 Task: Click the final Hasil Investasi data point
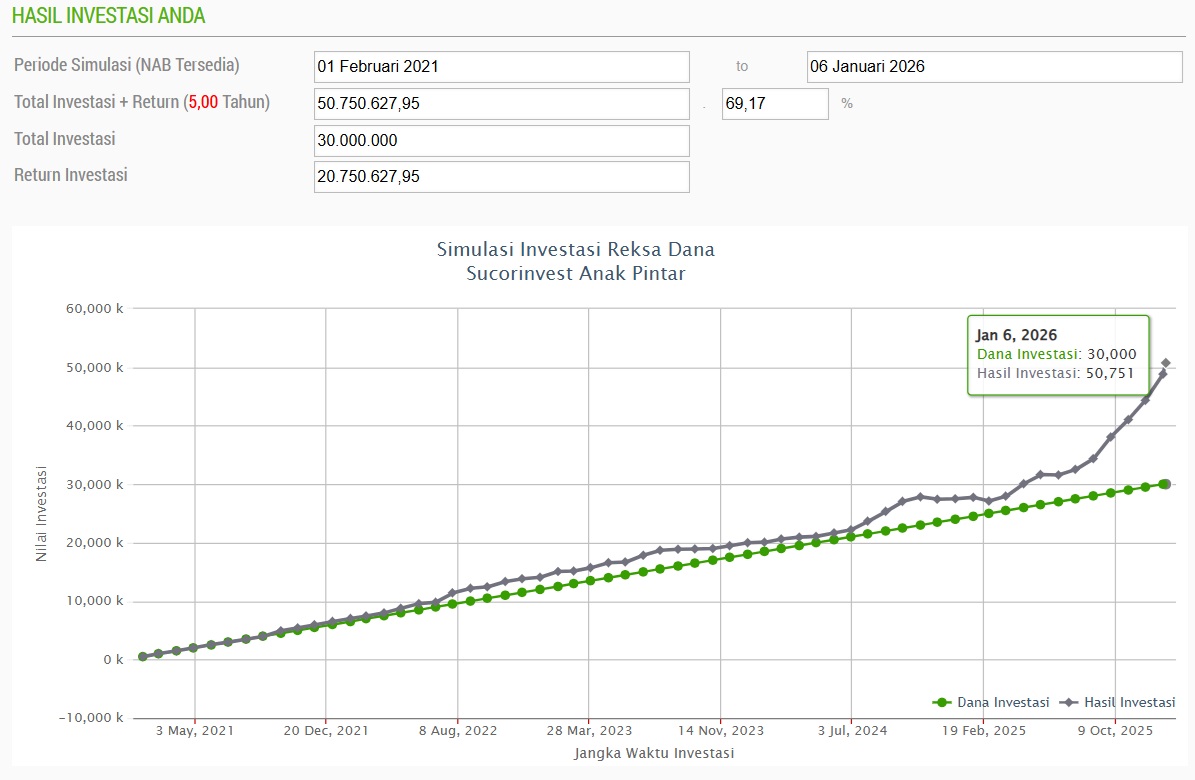point(1165,363)
